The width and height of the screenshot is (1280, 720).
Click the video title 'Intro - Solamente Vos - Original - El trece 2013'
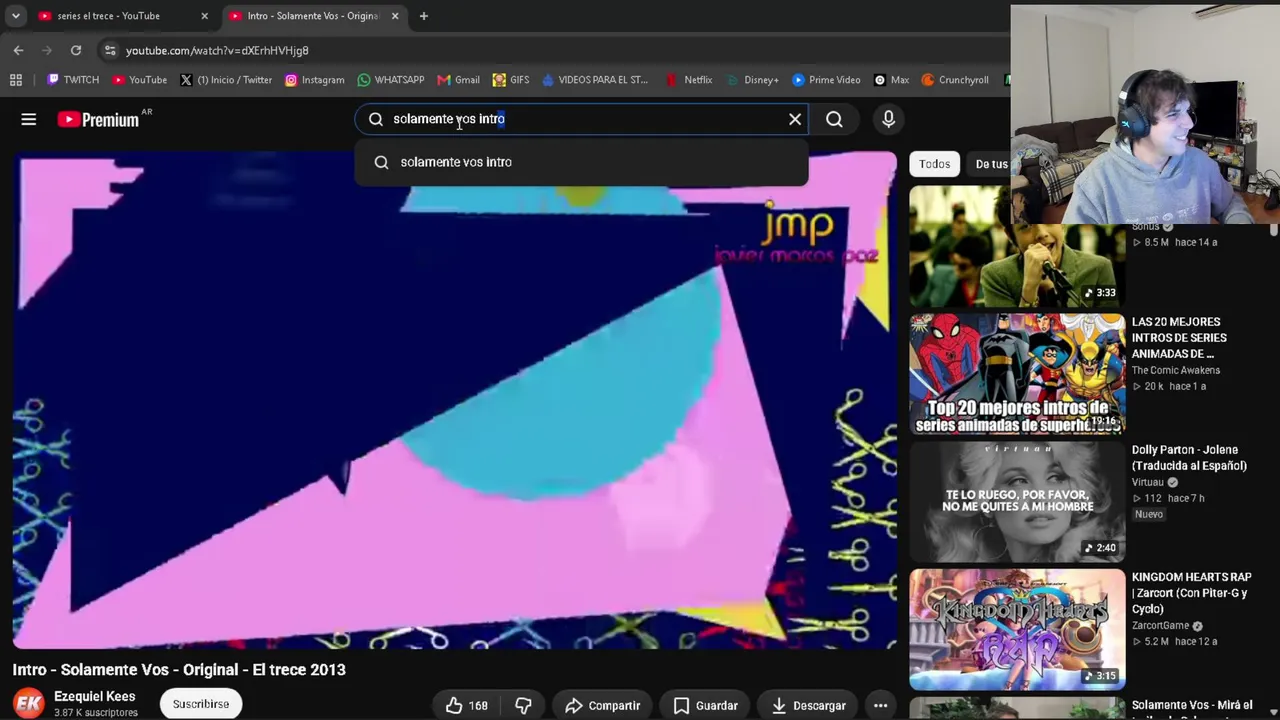point(179,670)
